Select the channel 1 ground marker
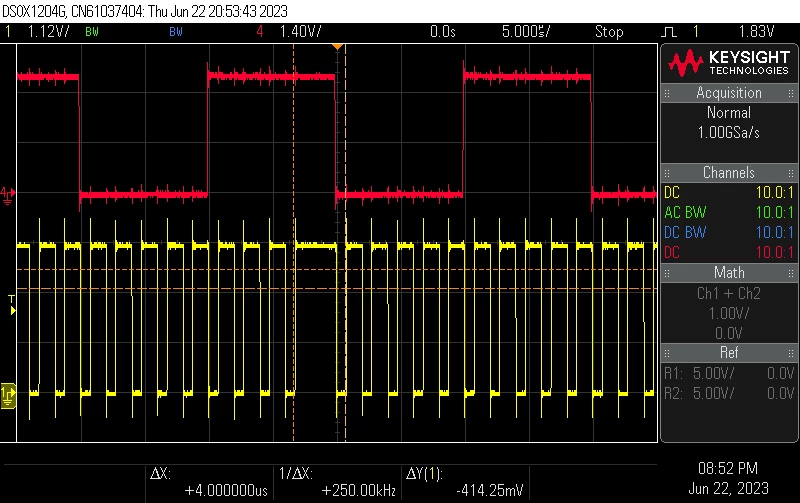This screenshot has height=503, width=800. (x=8, y=396)
